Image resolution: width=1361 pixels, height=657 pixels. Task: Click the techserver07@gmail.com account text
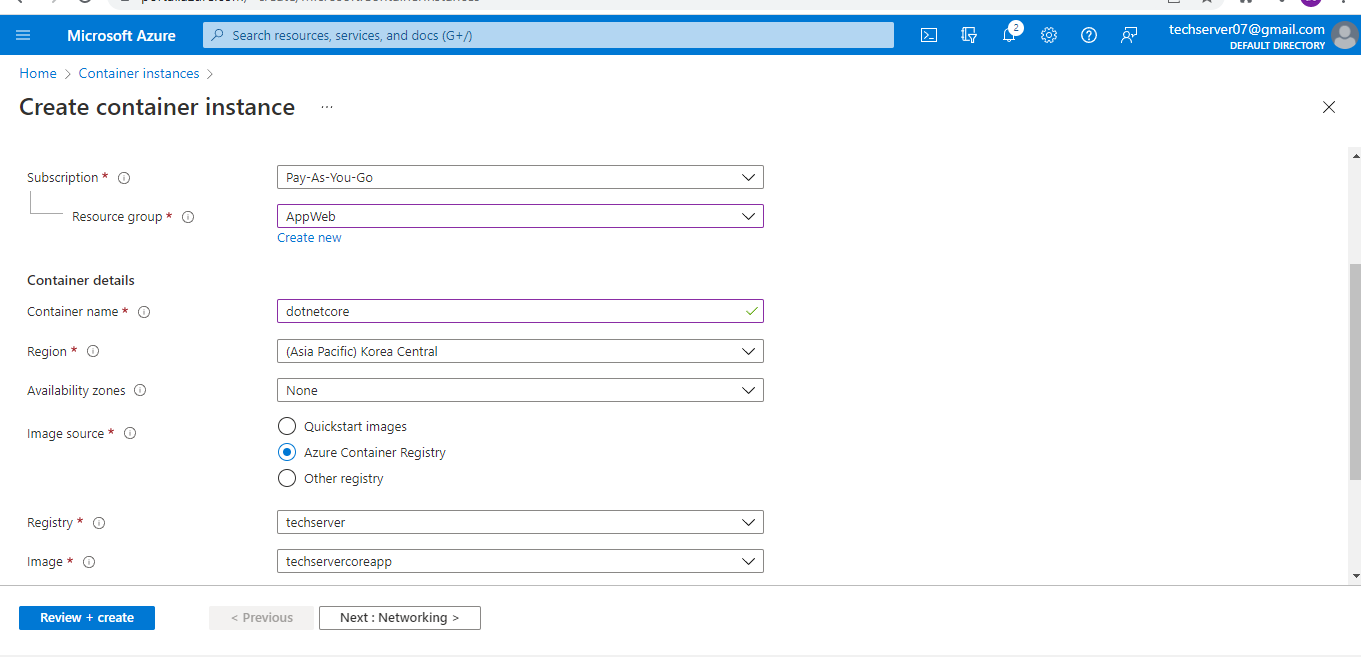coord(1247,29)
